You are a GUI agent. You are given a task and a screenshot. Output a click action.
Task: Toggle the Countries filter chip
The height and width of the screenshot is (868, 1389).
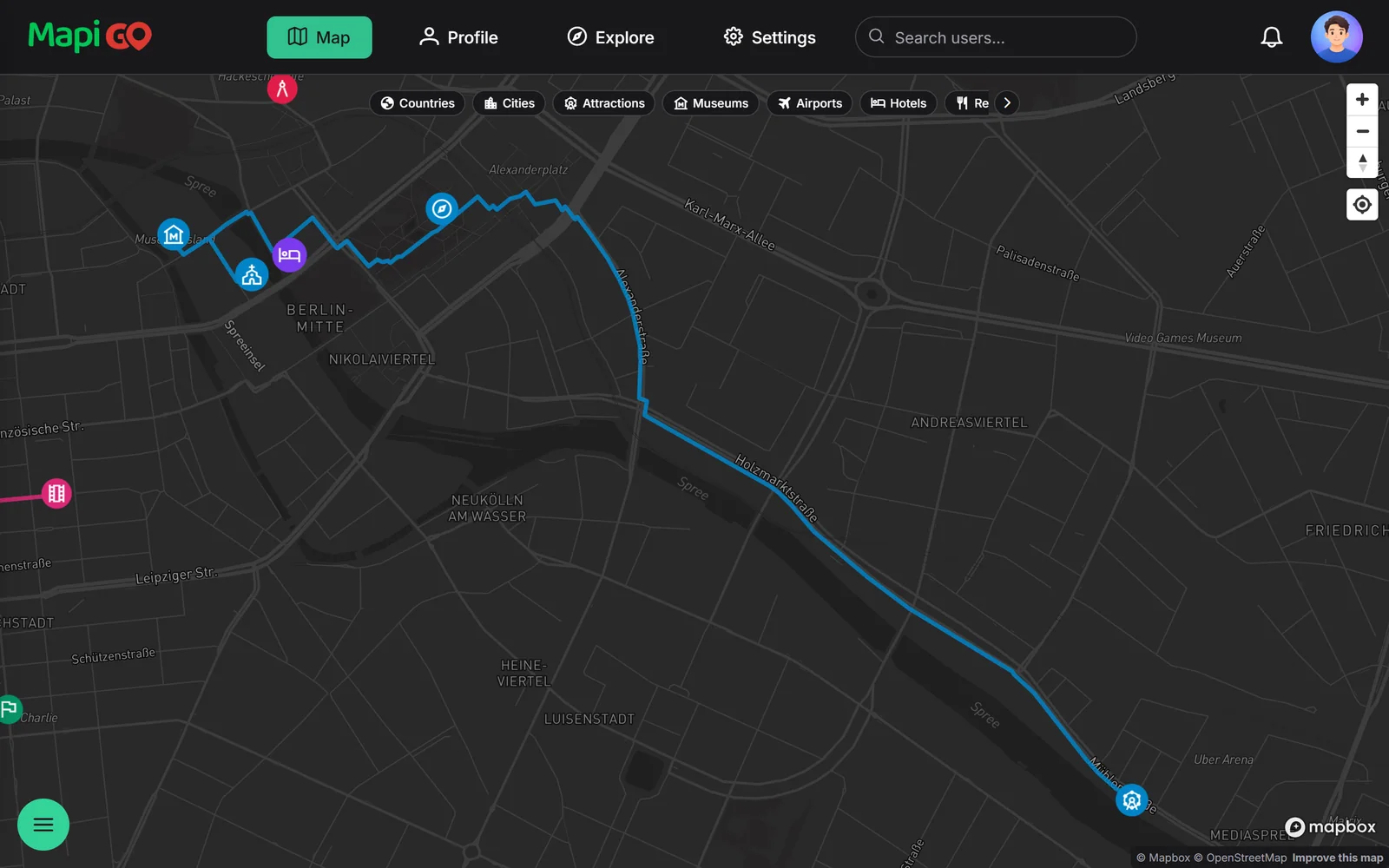pos(418,103)
